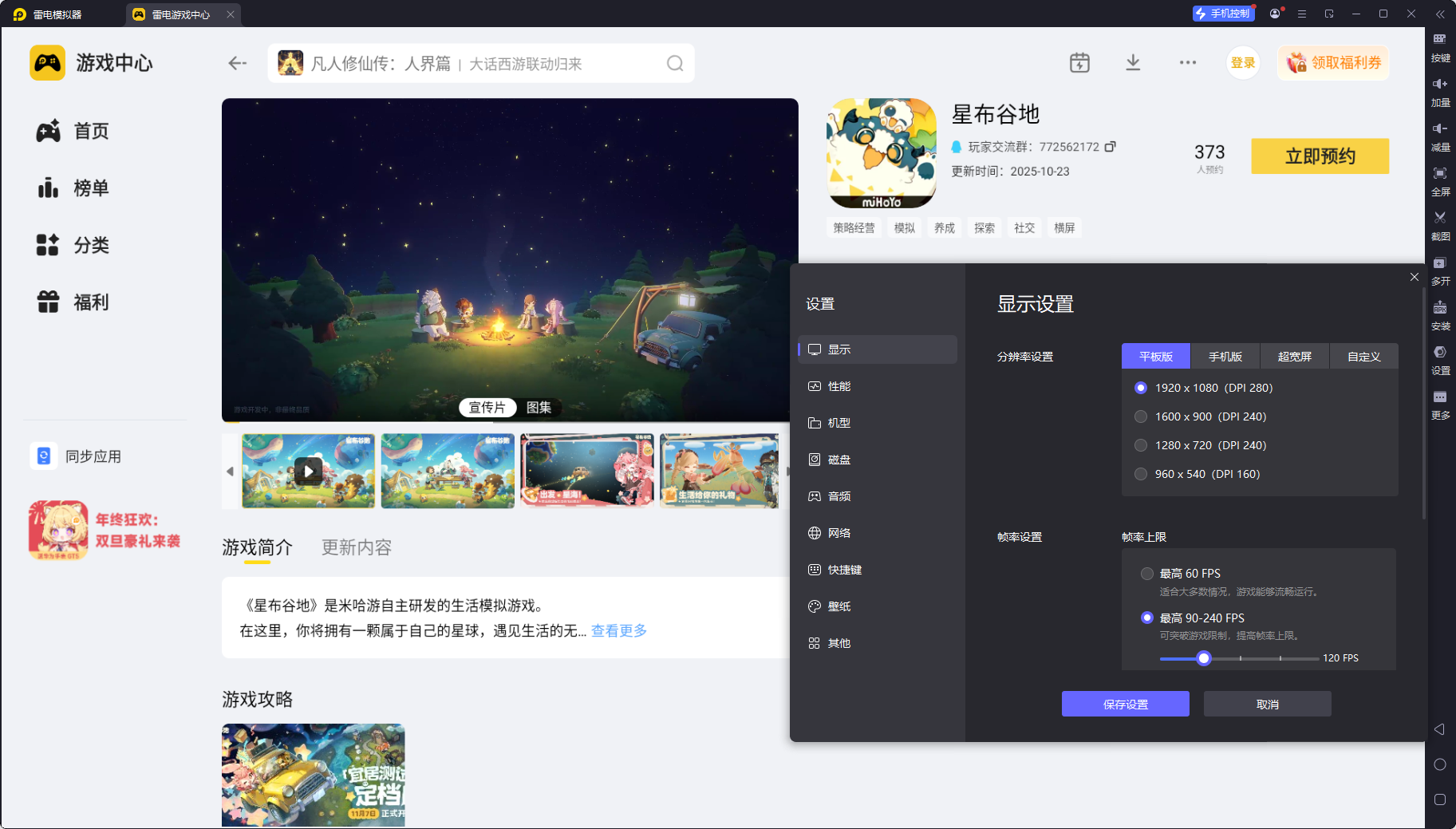Click the 领取福利券 coupon button
Screen dimensions: 1456x829
[1334, 62]
